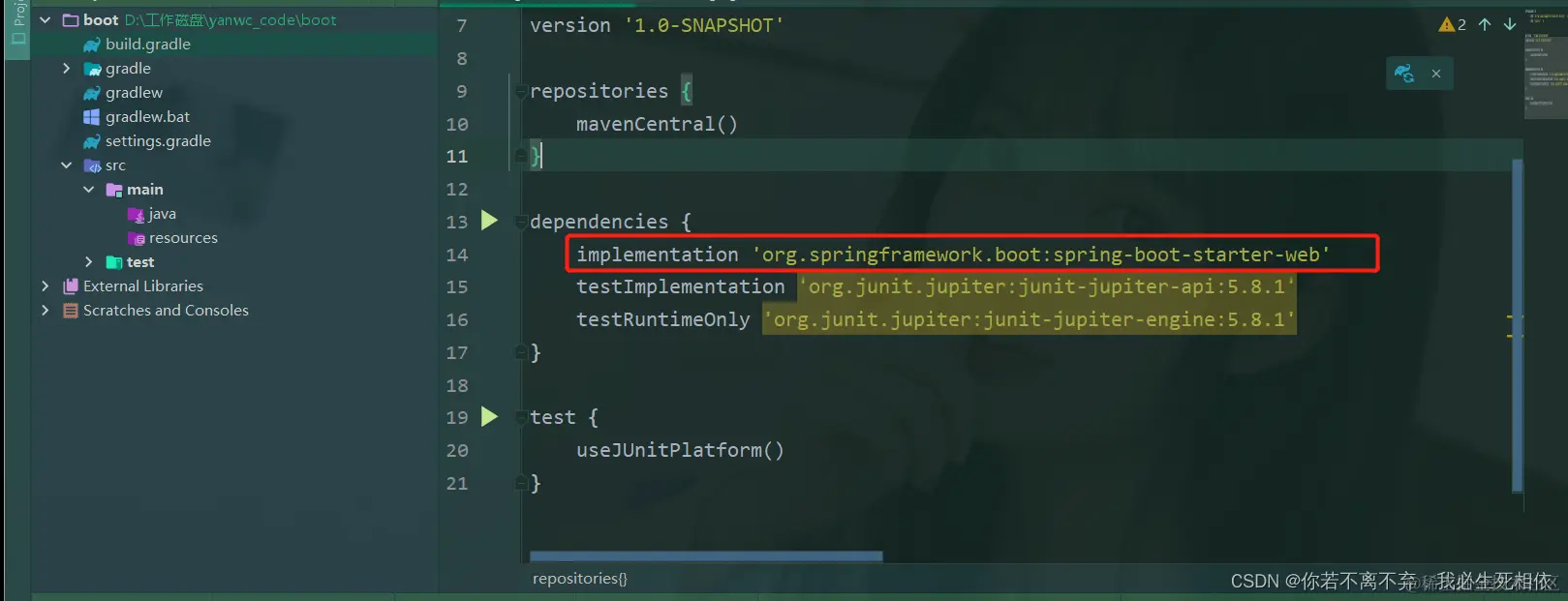Click the junit-jupiter-api dependency string

[1047, 286]
